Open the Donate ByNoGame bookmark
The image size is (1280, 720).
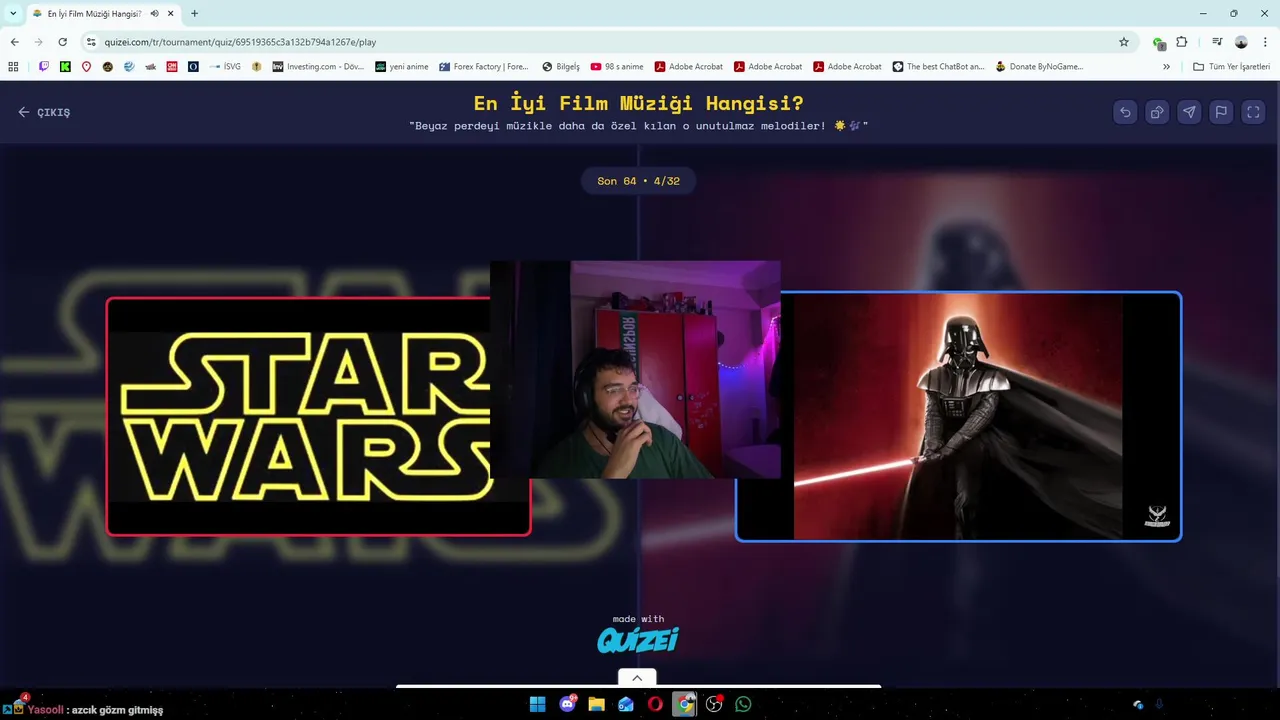coord(1040,67)
